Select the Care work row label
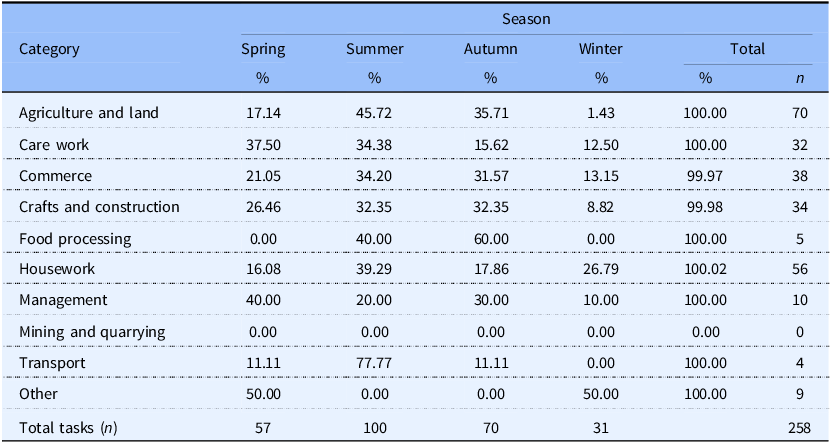This screenshot has height=443, width=831. click(54, 145)
